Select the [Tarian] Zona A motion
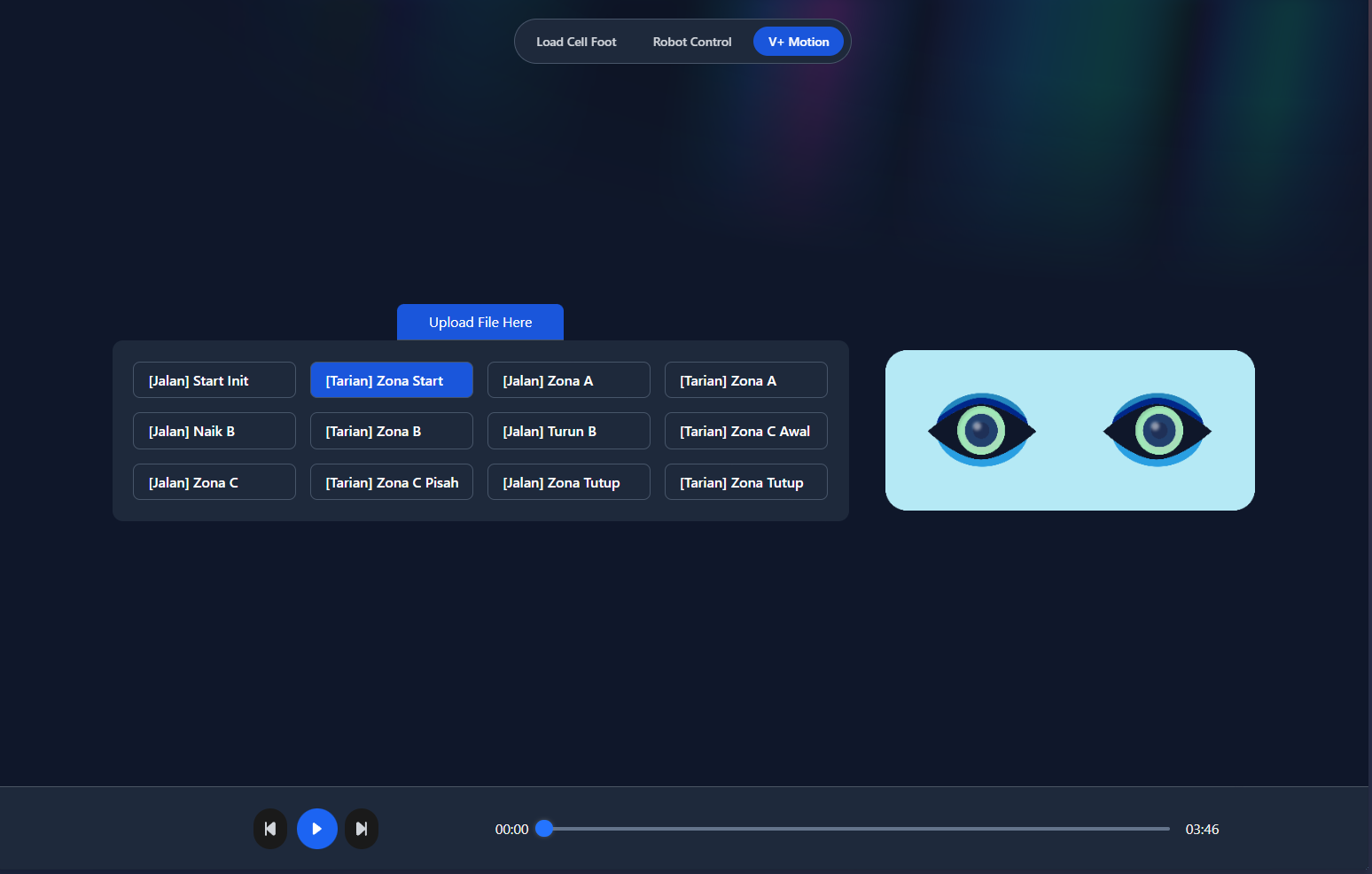Image resolution: width=1372 pixels, height=874 pixels. pos(746,380)
